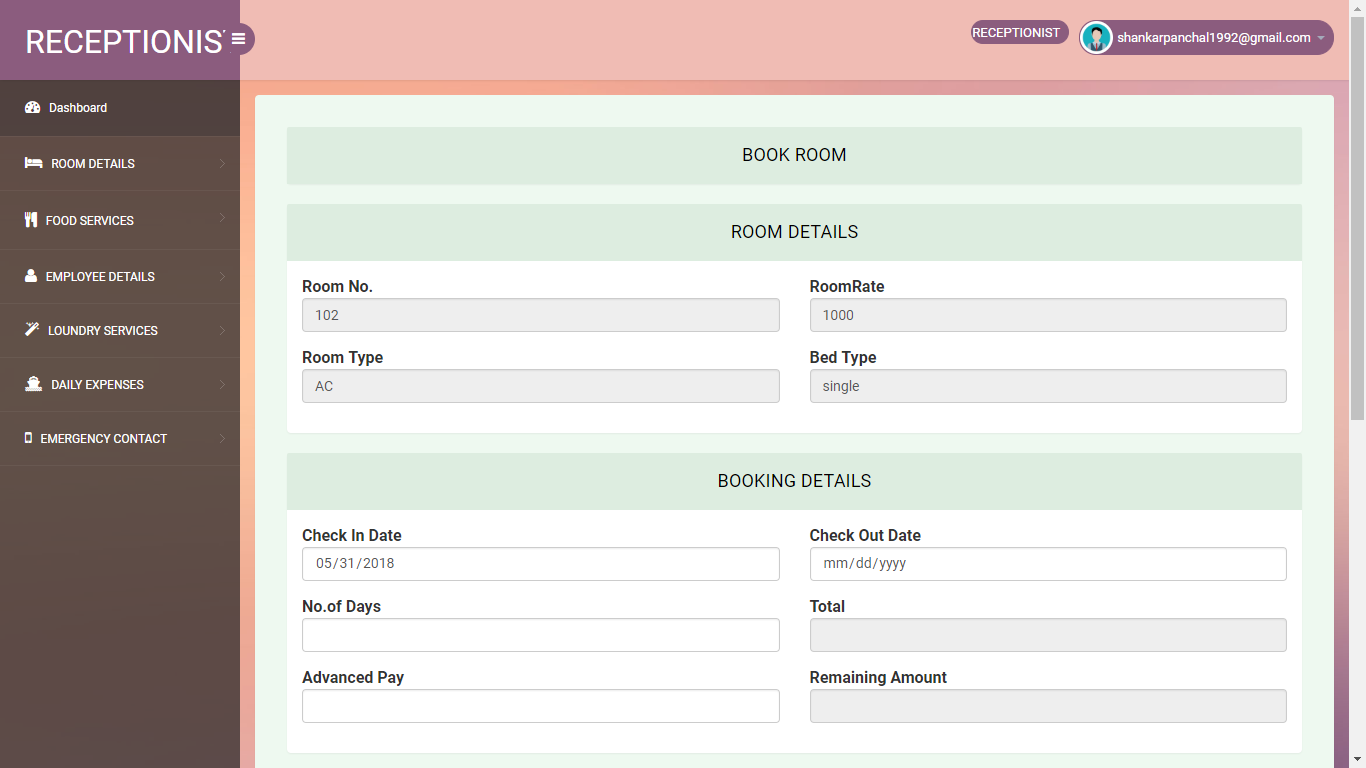This screenshot has width=1366, height=768.
Task: Open ROOM DETAILS sidebar menu
Action: (x=120, y=163)
